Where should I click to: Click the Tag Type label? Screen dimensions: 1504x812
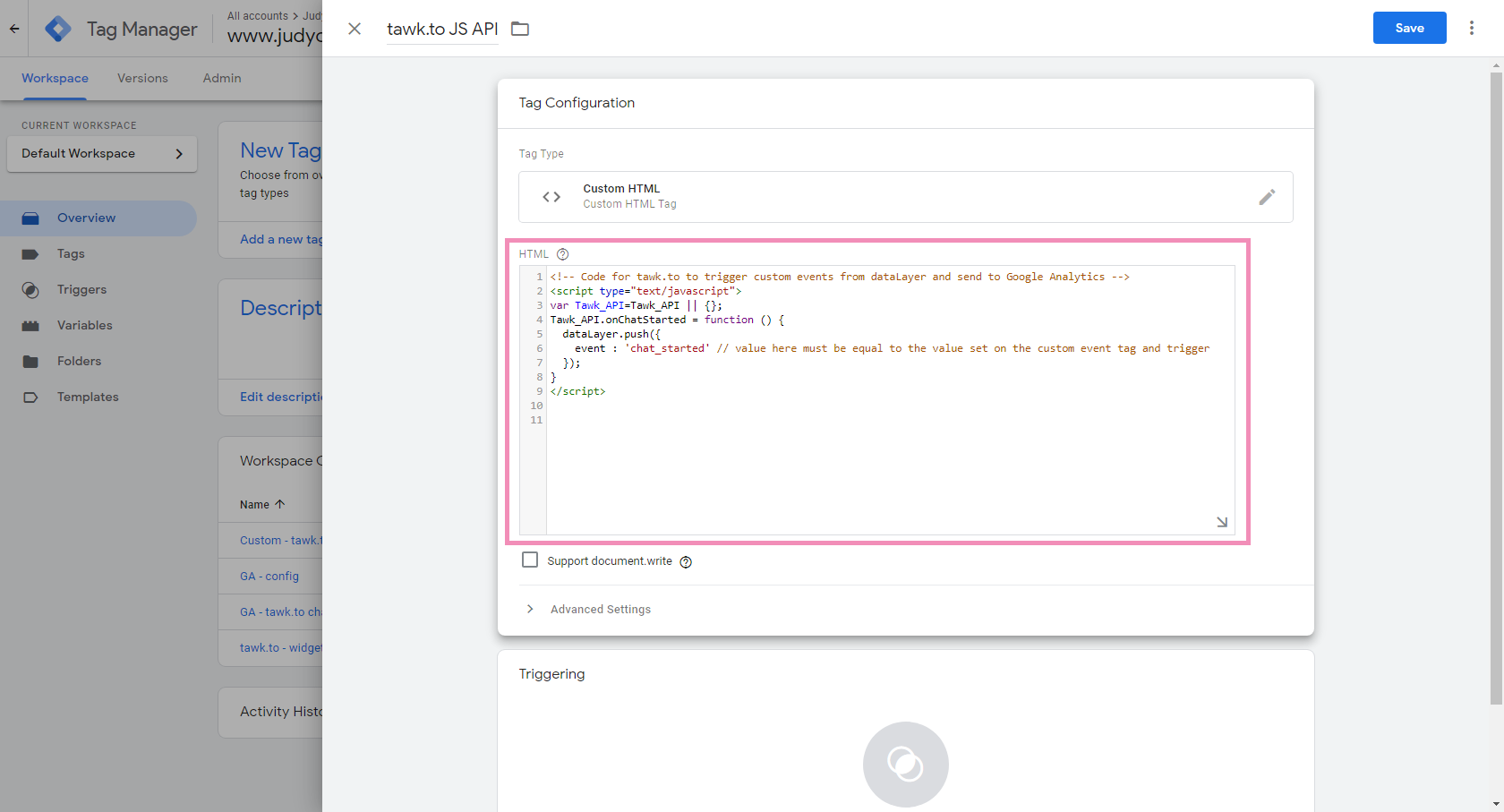coord(542,154)
